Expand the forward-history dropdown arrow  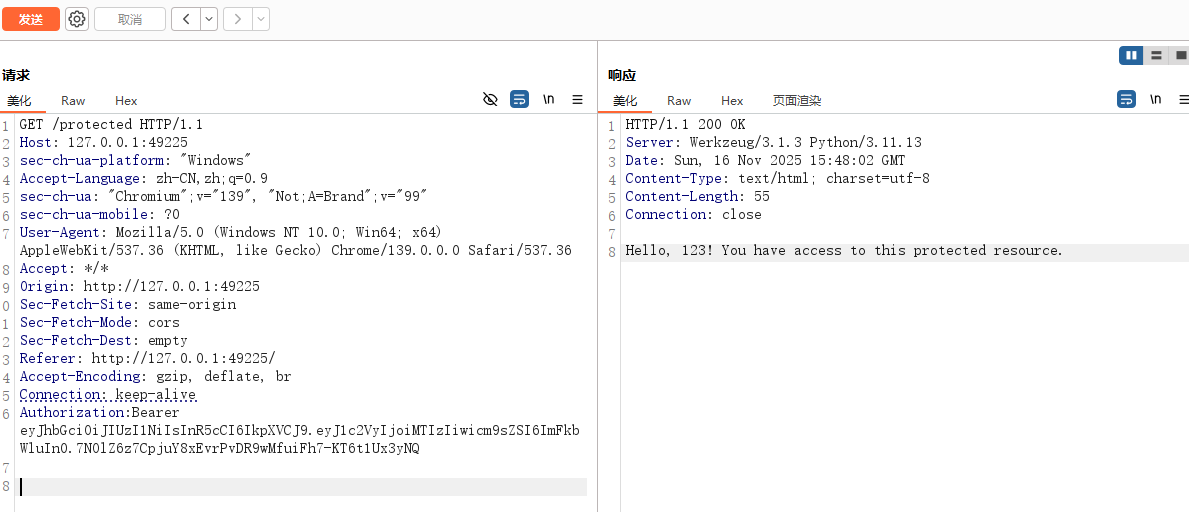[x=261, y=19]
